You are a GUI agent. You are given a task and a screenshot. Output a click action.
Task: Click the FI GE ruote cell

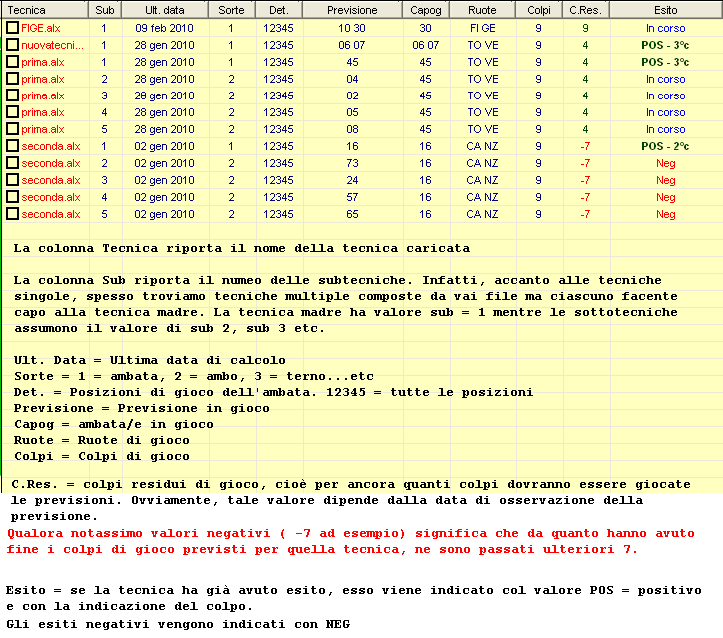point(483,28)
